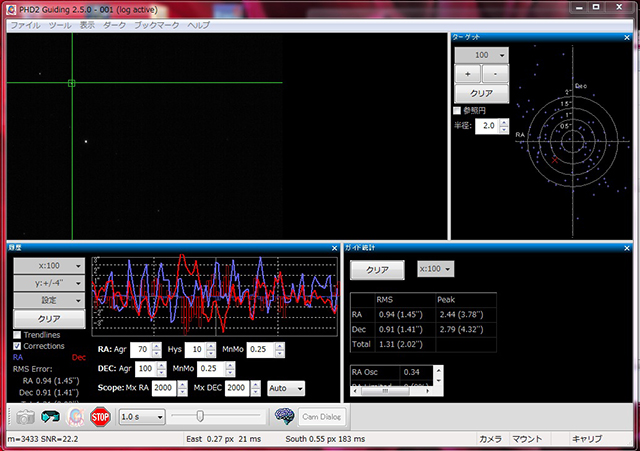This screenshot has height=451, width=640.
Task: Click the red STOP icon
Action: pos(100,417)
